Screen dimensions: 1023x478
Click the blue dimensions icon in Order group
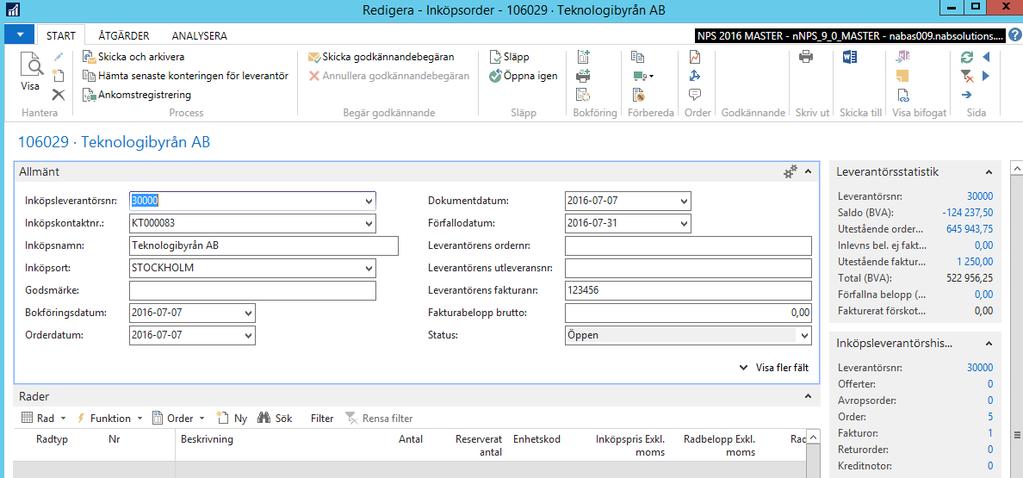coord(695,76)
